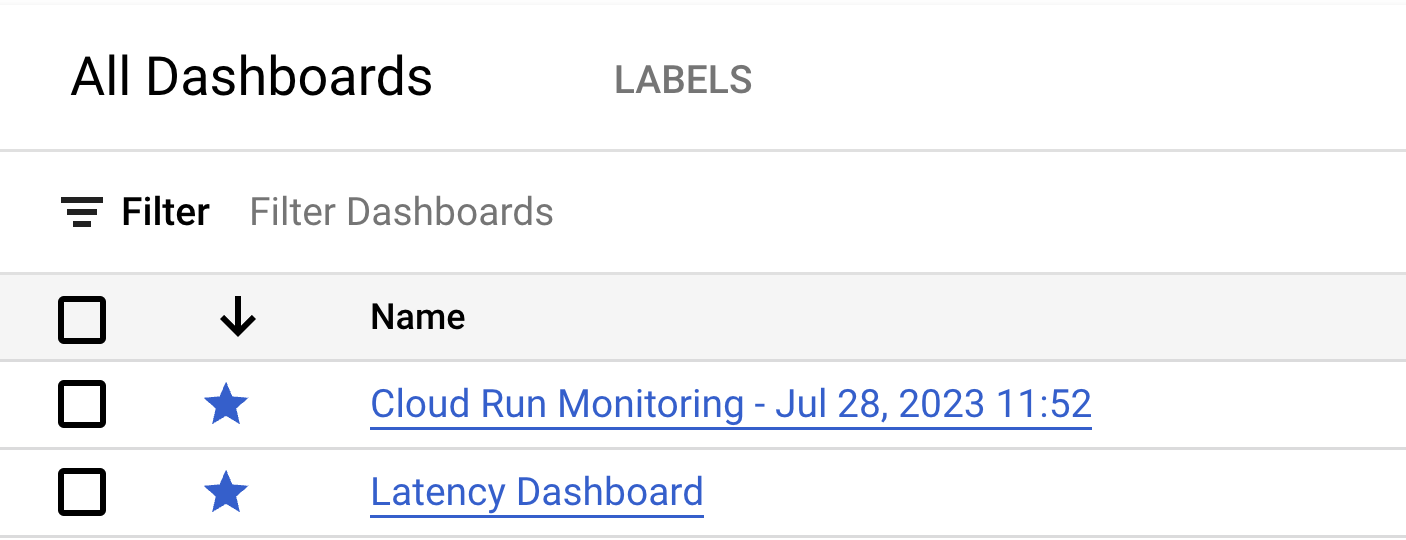Select the All Dashboards tab heading
The height and width of the screenshot is (540, 1406).
251,78
